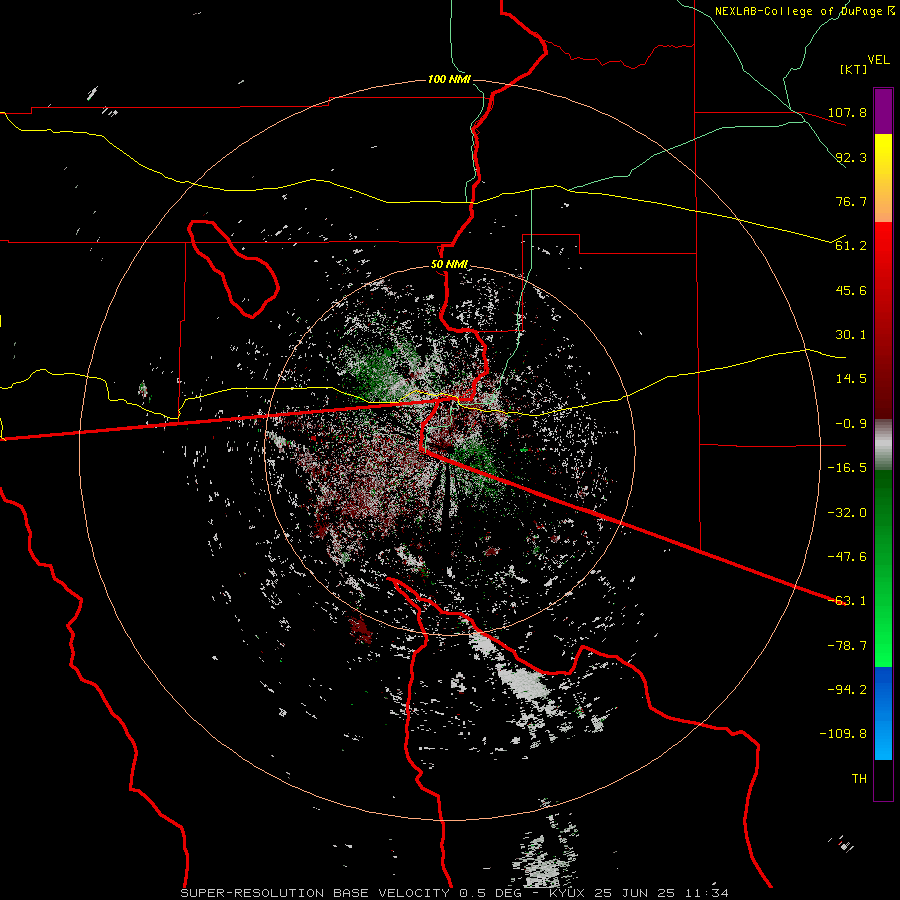Click the 30.1 velocity scale value
Screen dimensions: 900x900
click(851, 335)
